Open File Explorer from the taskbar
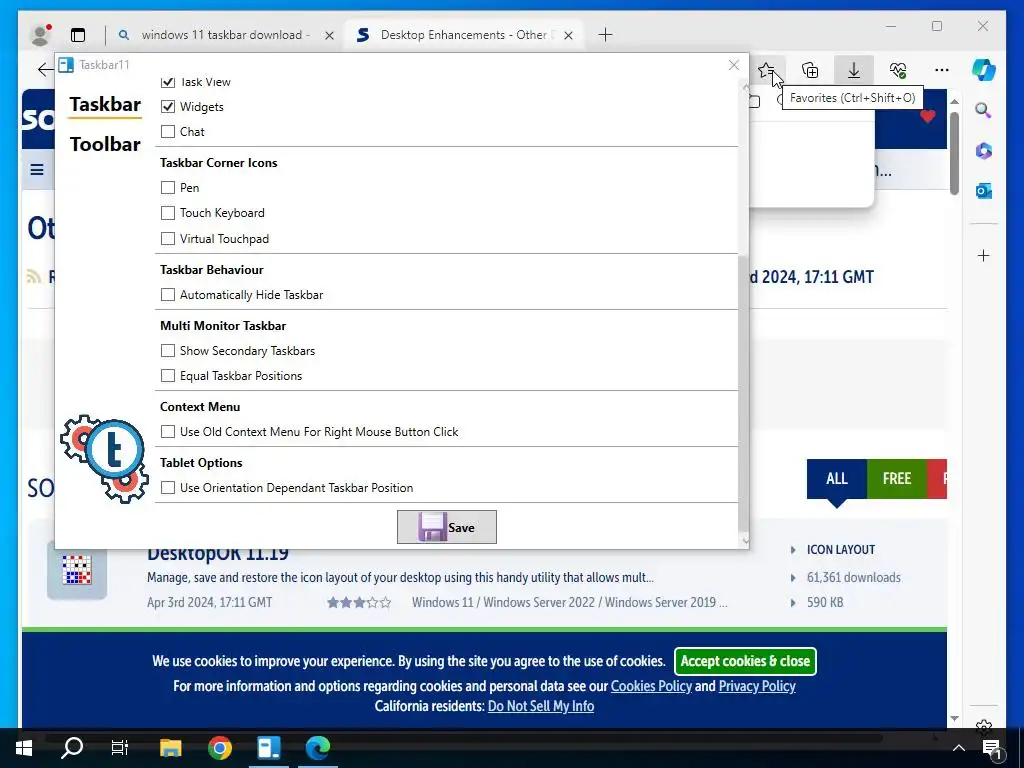This screenshot has width=1024, height=768. tap(170, 748)
